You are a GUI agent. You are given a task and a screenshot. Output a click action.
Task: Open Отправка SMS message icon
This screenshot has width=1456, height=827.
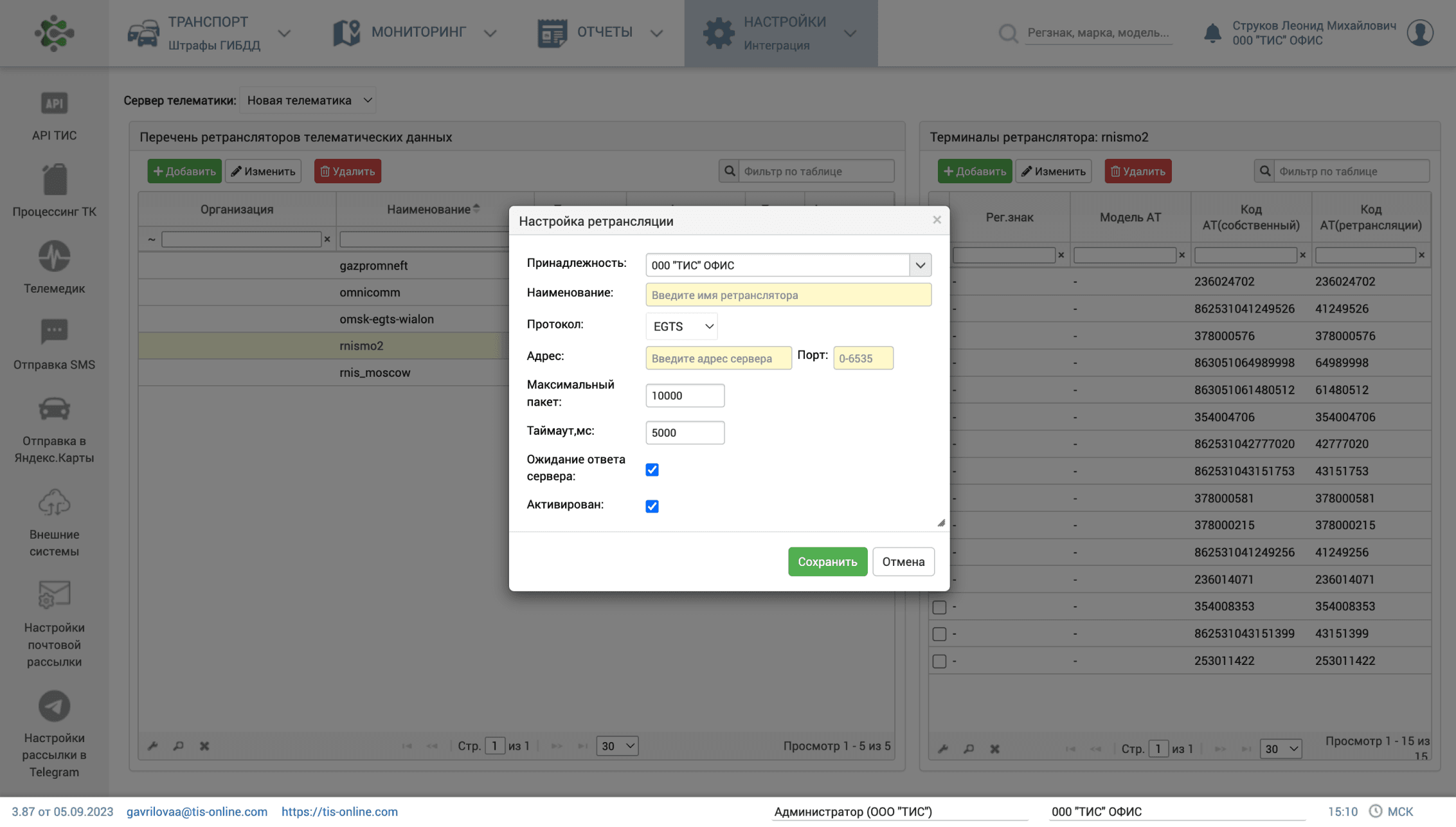(54, 332)
